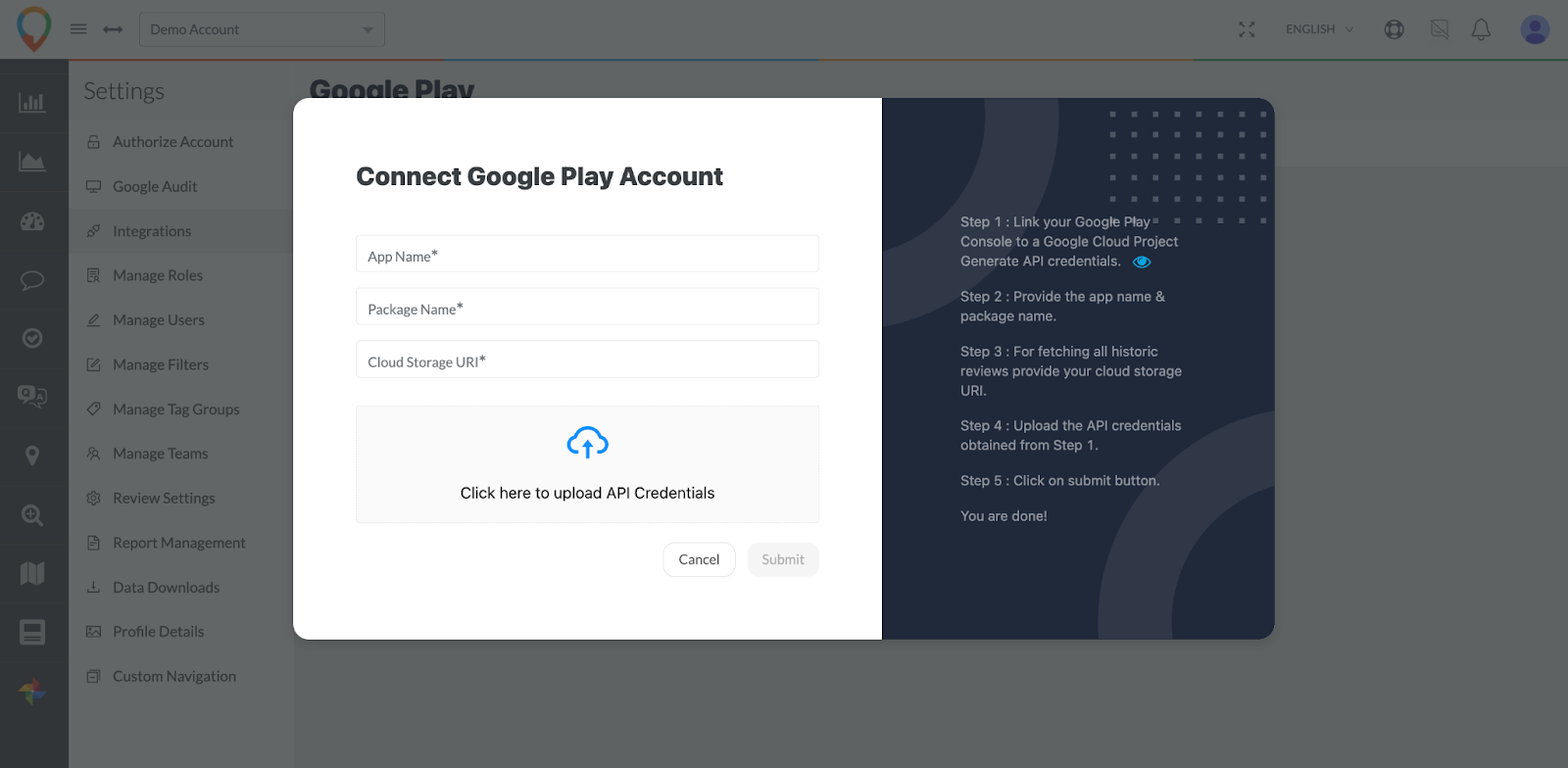Open the ENGLISH language dropdown
Image resolution: width=1568 pixels, height=768 pixels.
coord(1319,29)
